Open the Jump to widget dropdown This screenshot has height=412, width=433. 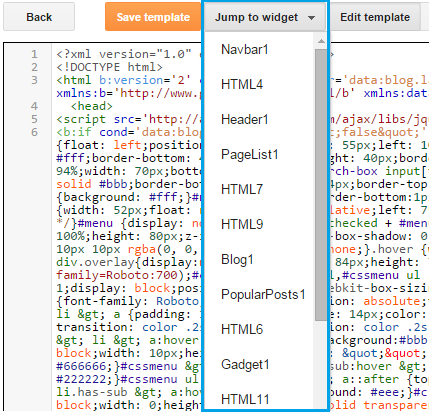[265, 17]
